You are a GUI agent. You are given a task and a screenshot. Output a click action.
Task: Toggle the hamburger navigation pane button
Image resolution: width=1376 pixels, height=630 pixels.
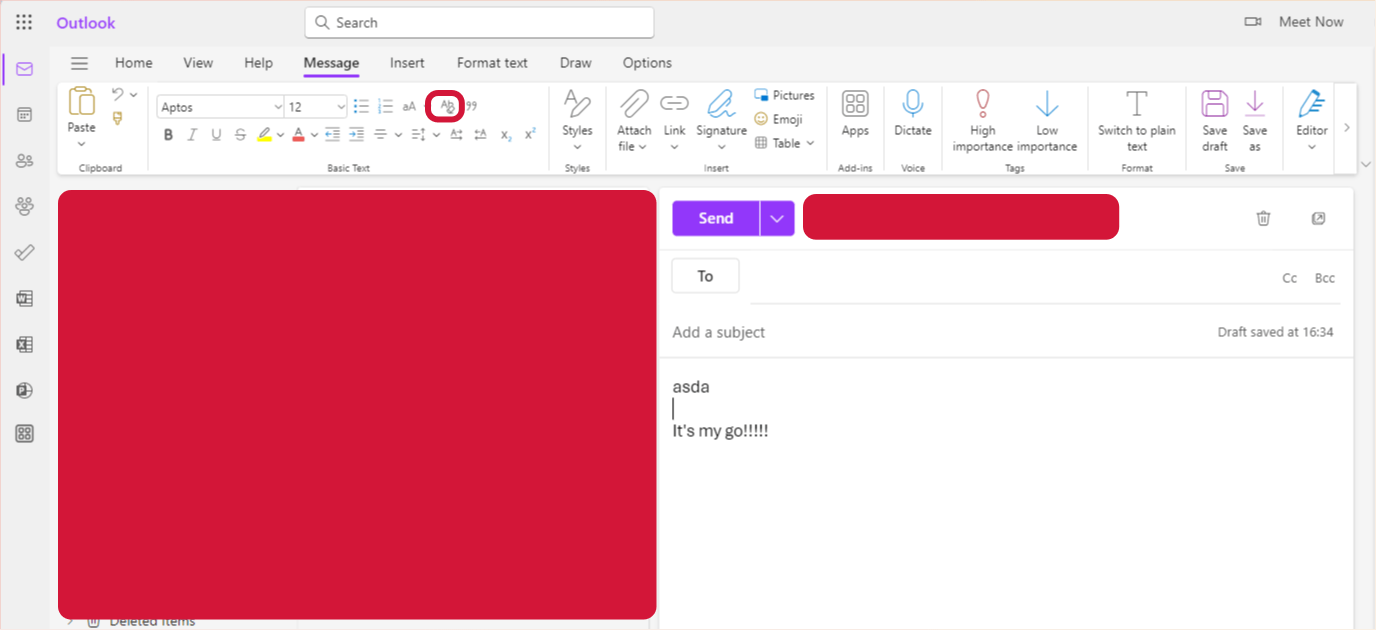point(79,63)
